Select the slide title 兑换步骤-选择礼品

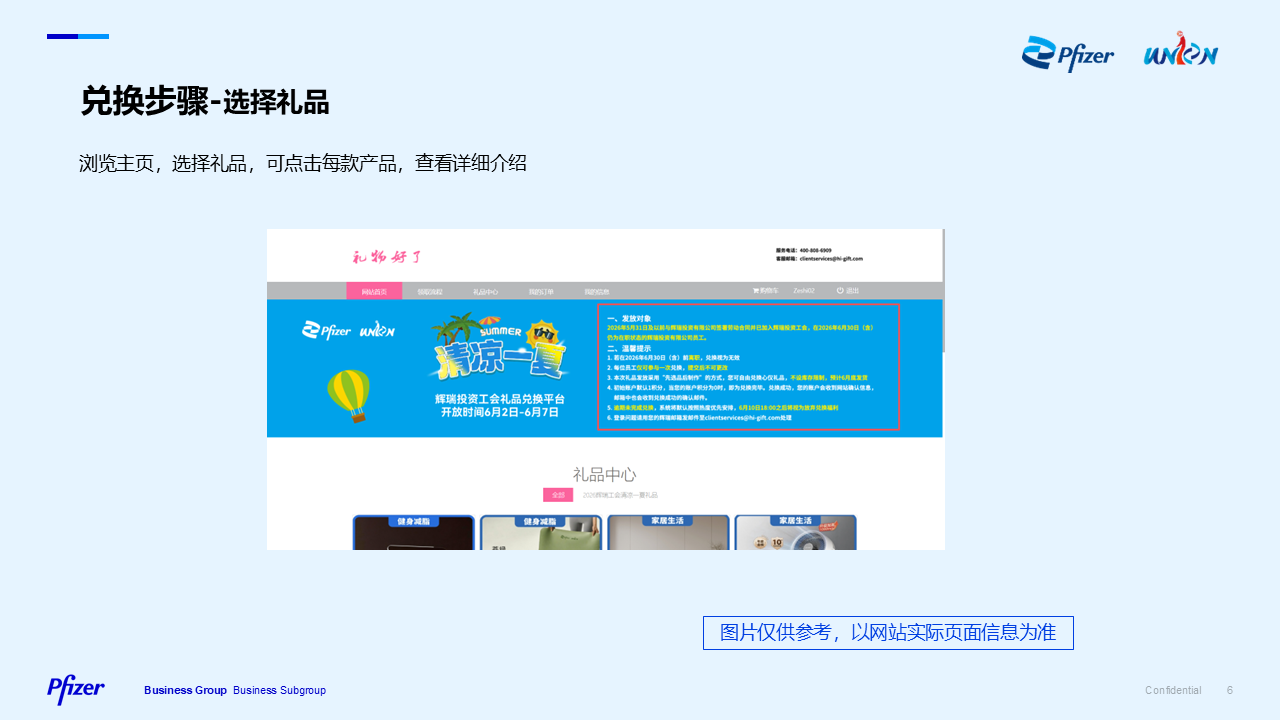(x=205, y=102)
